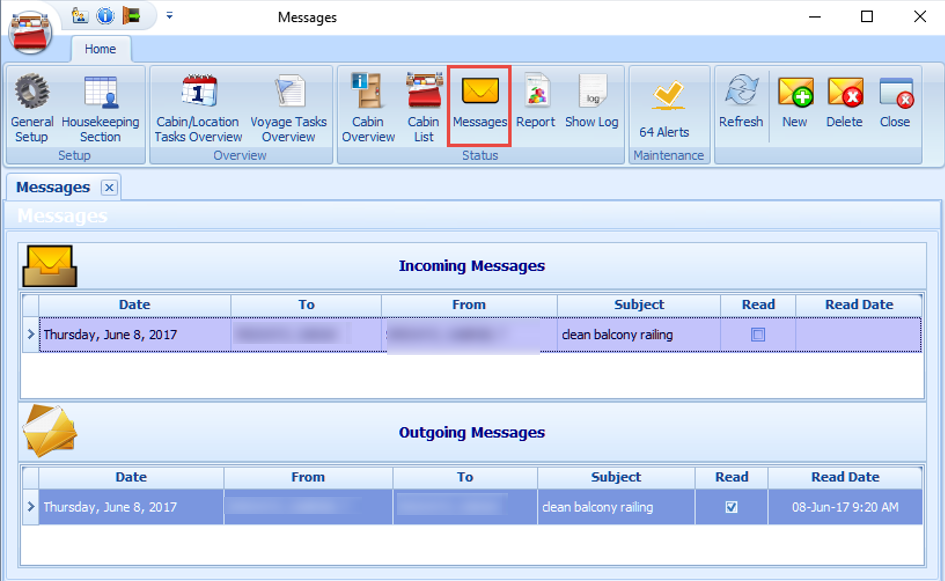
Task: Refresh the messages list
Action: point(740,100)
